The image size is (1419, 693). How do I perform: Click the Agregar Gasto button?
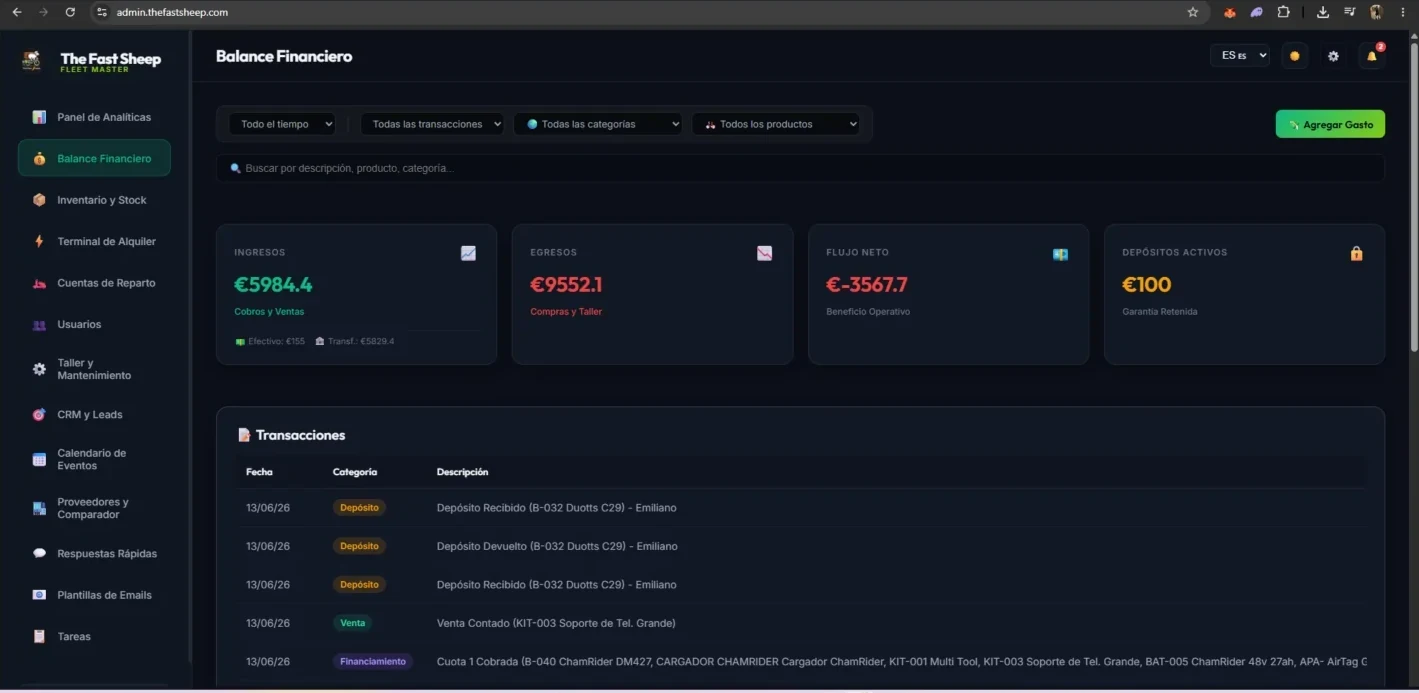pyautogui.click(x=1330, y=124)
